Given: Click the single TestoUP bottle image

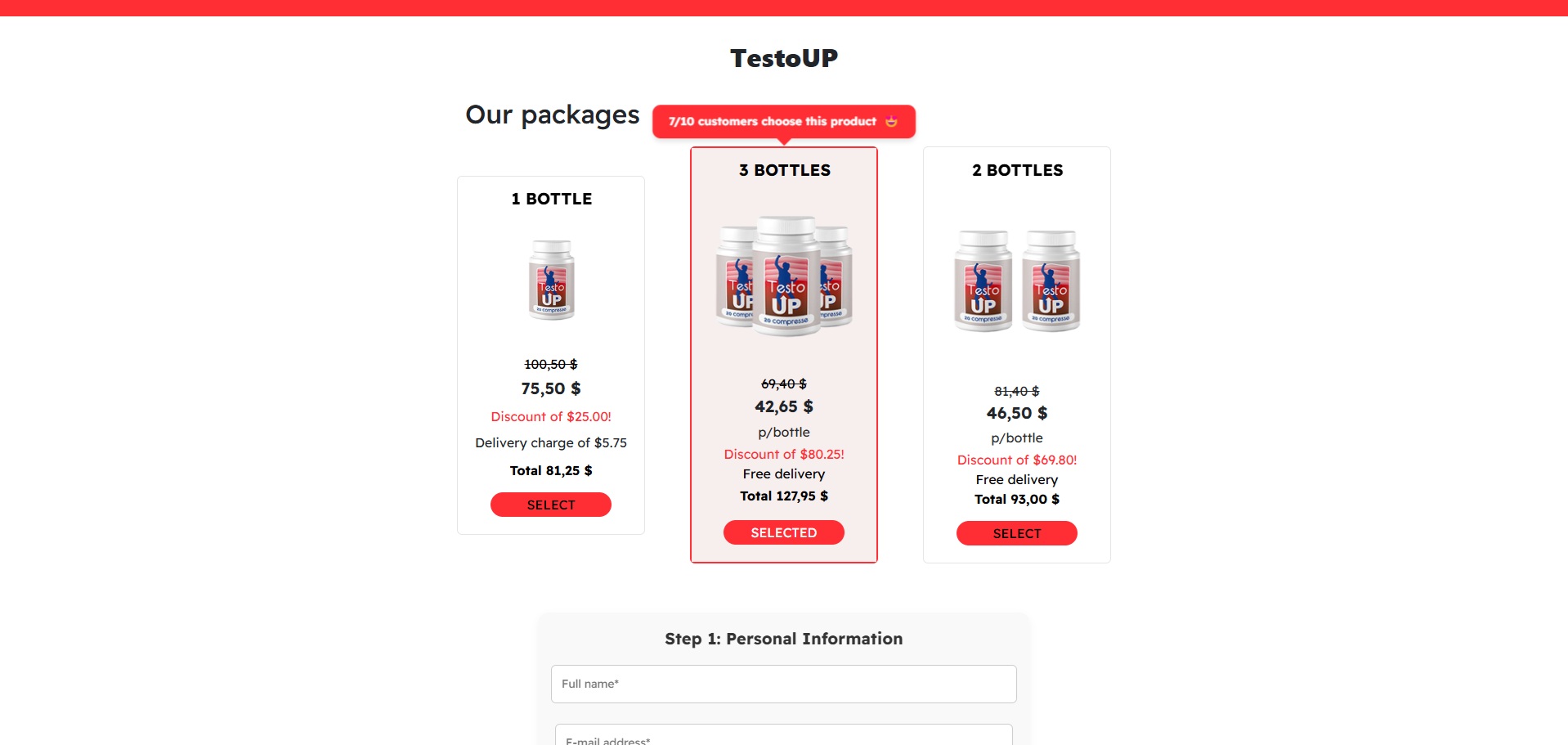Looking at the screenshot, I should coord(551,280).
